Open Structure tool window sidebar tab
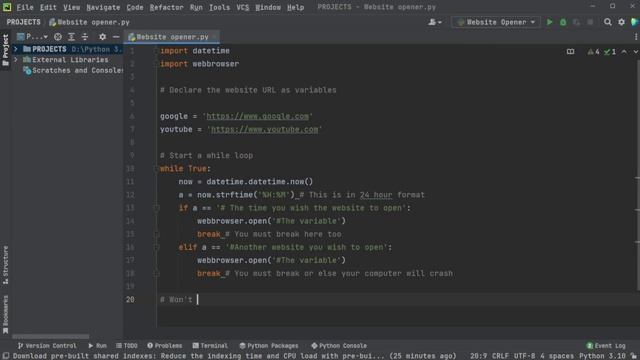This screenshot has width=640, height=360. point(5,265)
